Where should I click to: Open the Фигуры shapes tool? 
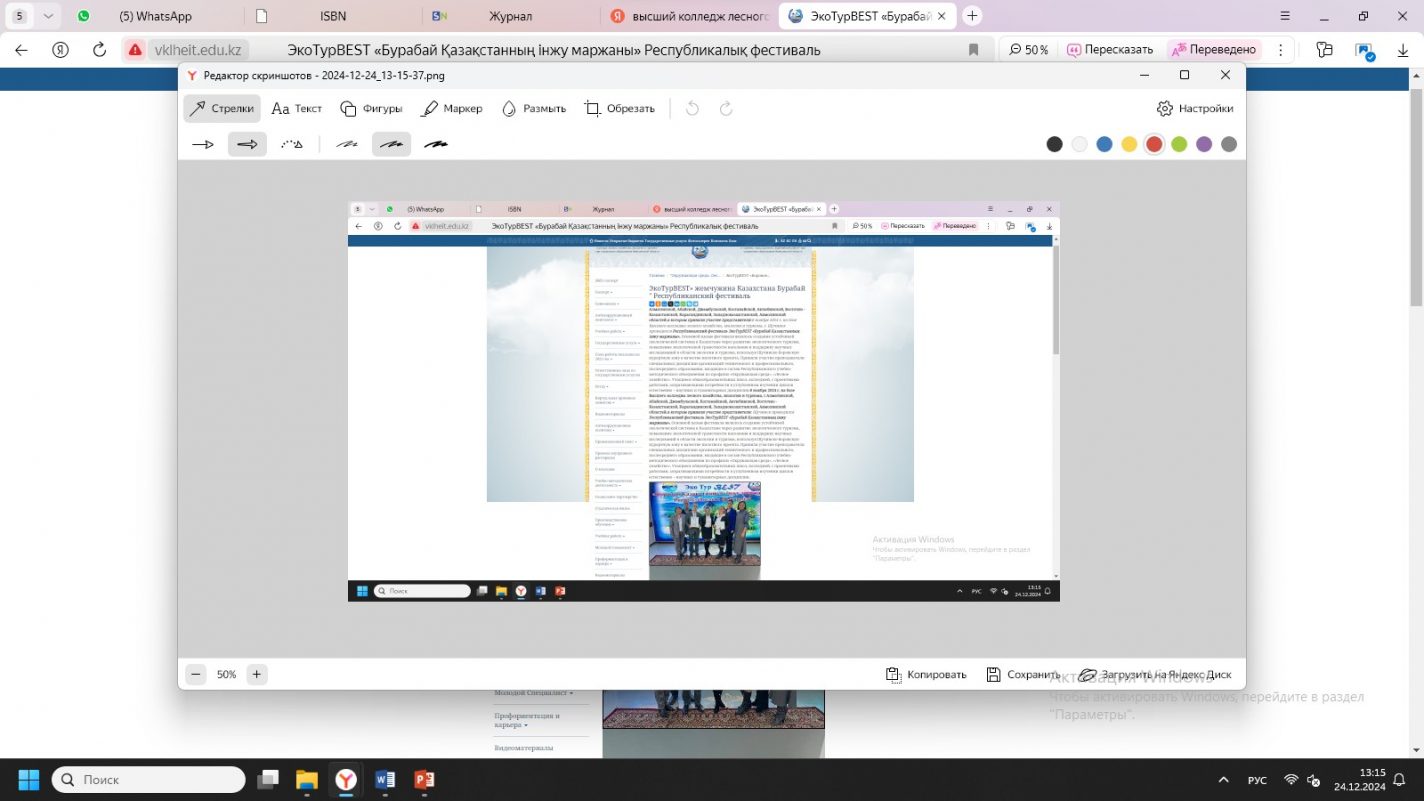click(371, 108)
